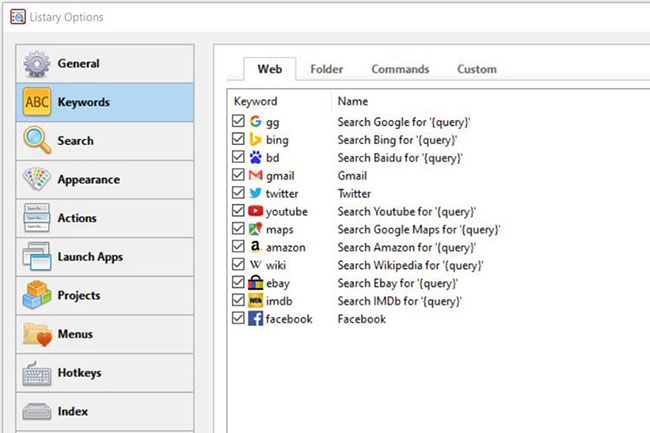Select 'Search Baidu for '{query}'' name
Screen dimensions: 650x433
[400, 158]
